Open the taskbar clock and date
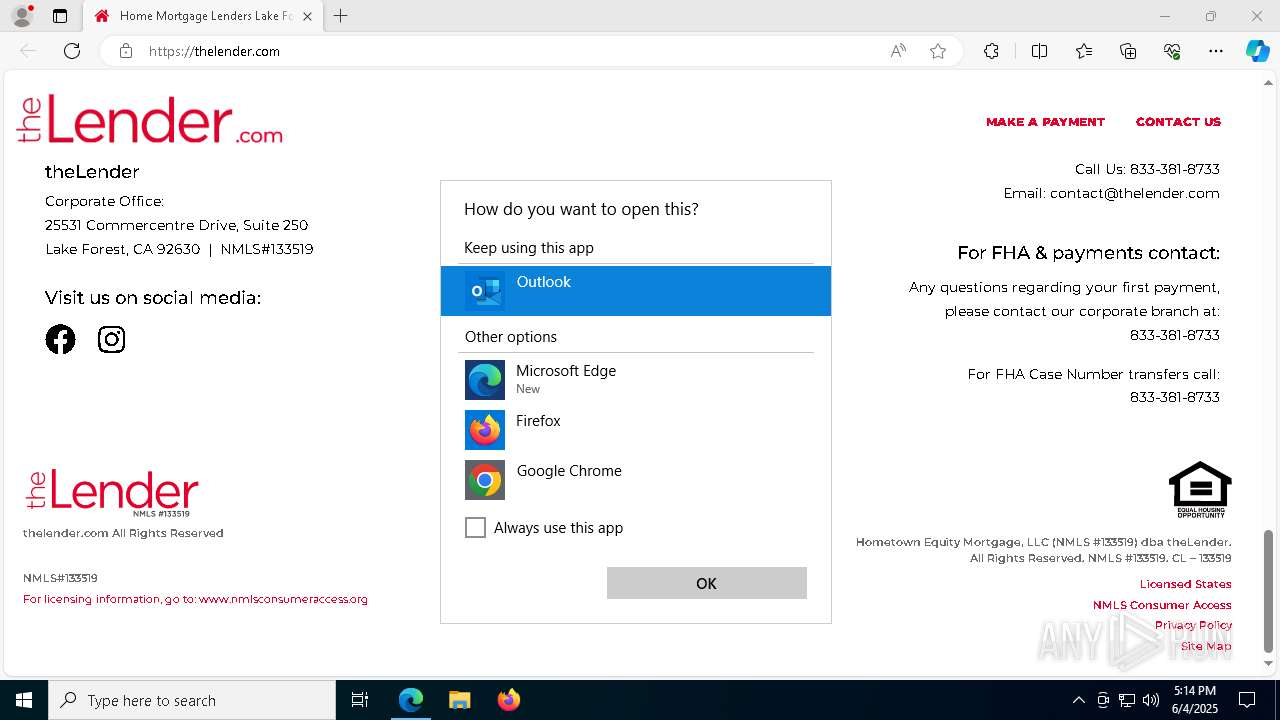 tap(1195, 700)
